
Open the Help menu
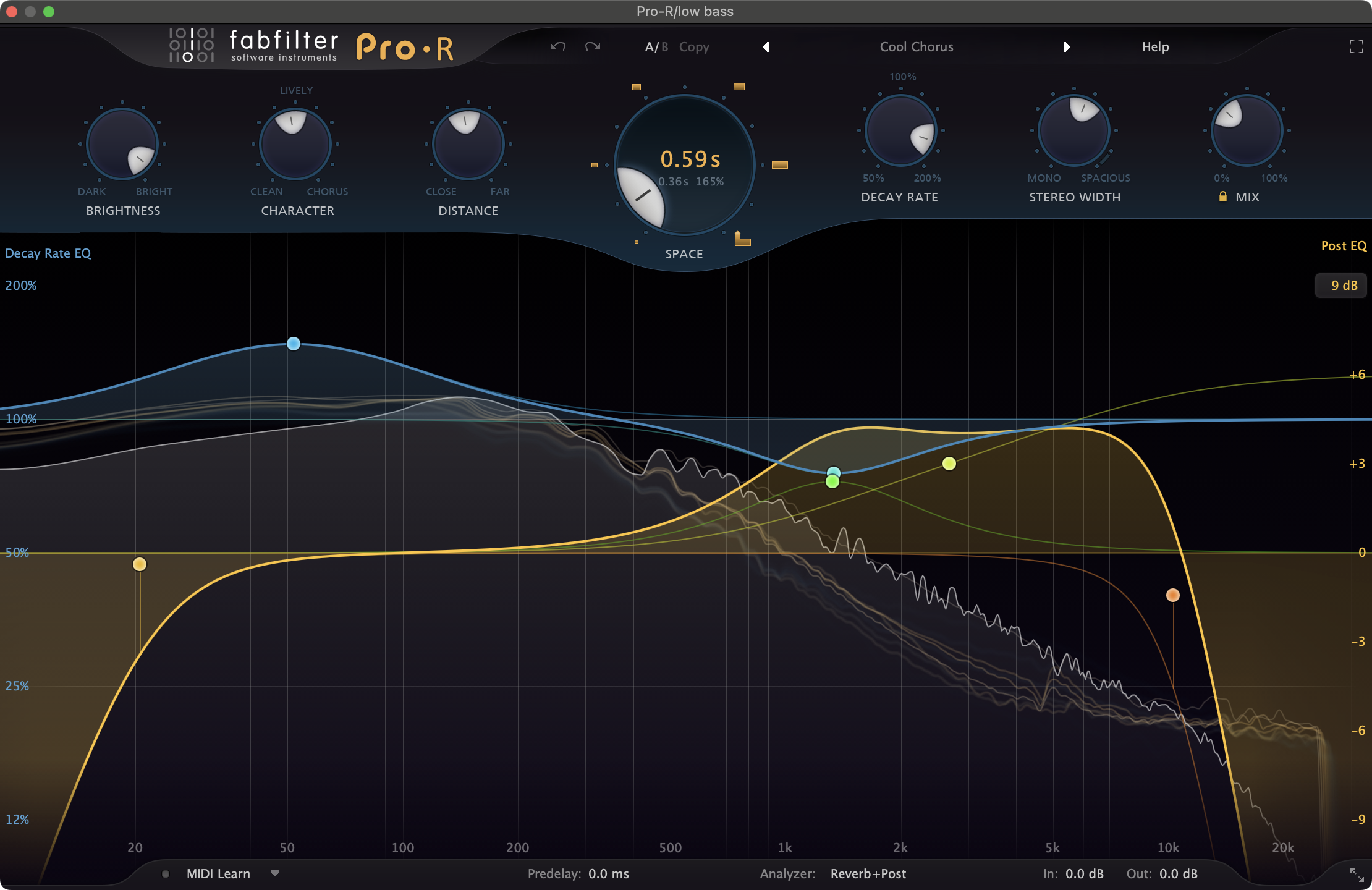pyautogui.click(x=1154, y=47)
